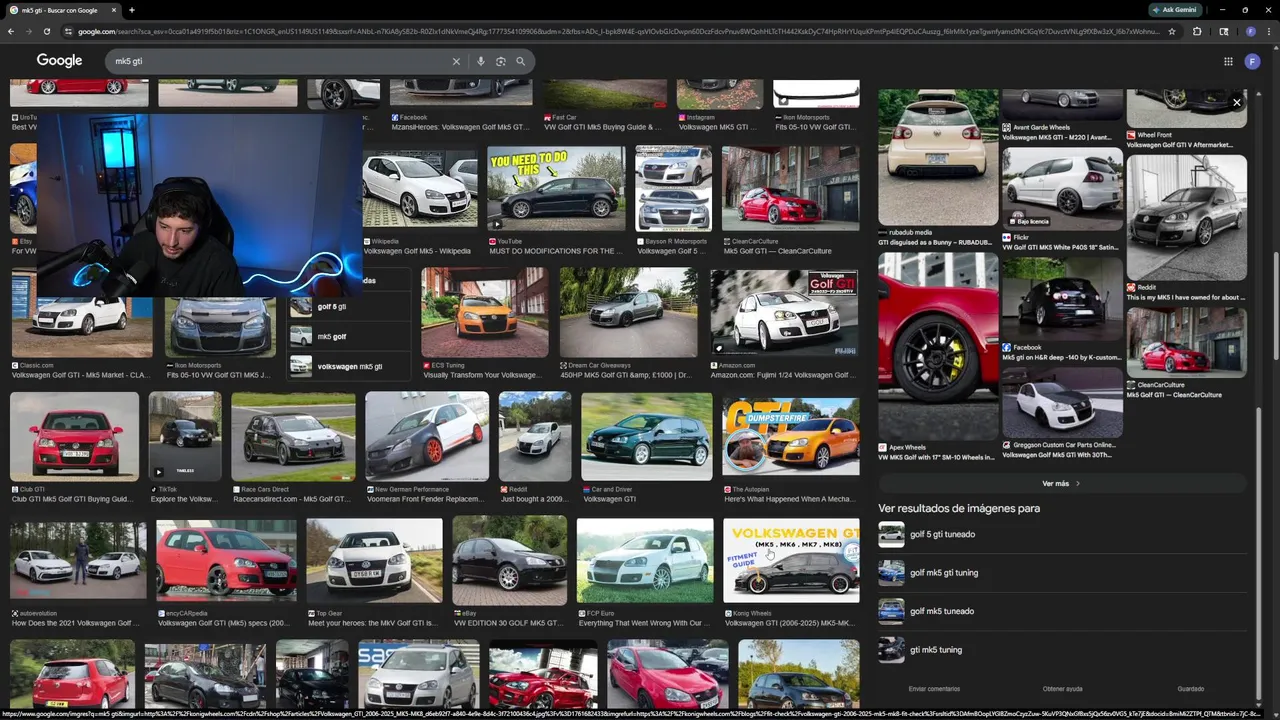The image size is (1280, 720).
Task: Open Chrome's three-dot menu
Action: (1269, 31)
